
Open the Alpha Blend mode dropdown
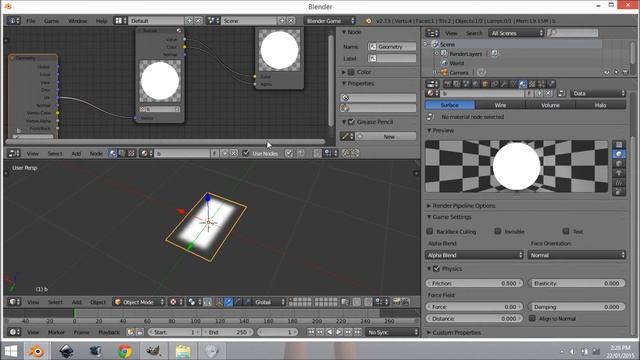coord(474,255)
